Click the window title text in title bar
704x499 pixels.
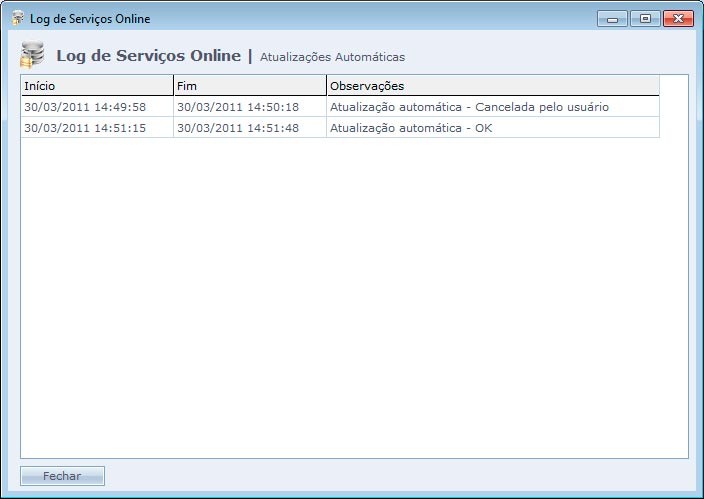point(90,19)
